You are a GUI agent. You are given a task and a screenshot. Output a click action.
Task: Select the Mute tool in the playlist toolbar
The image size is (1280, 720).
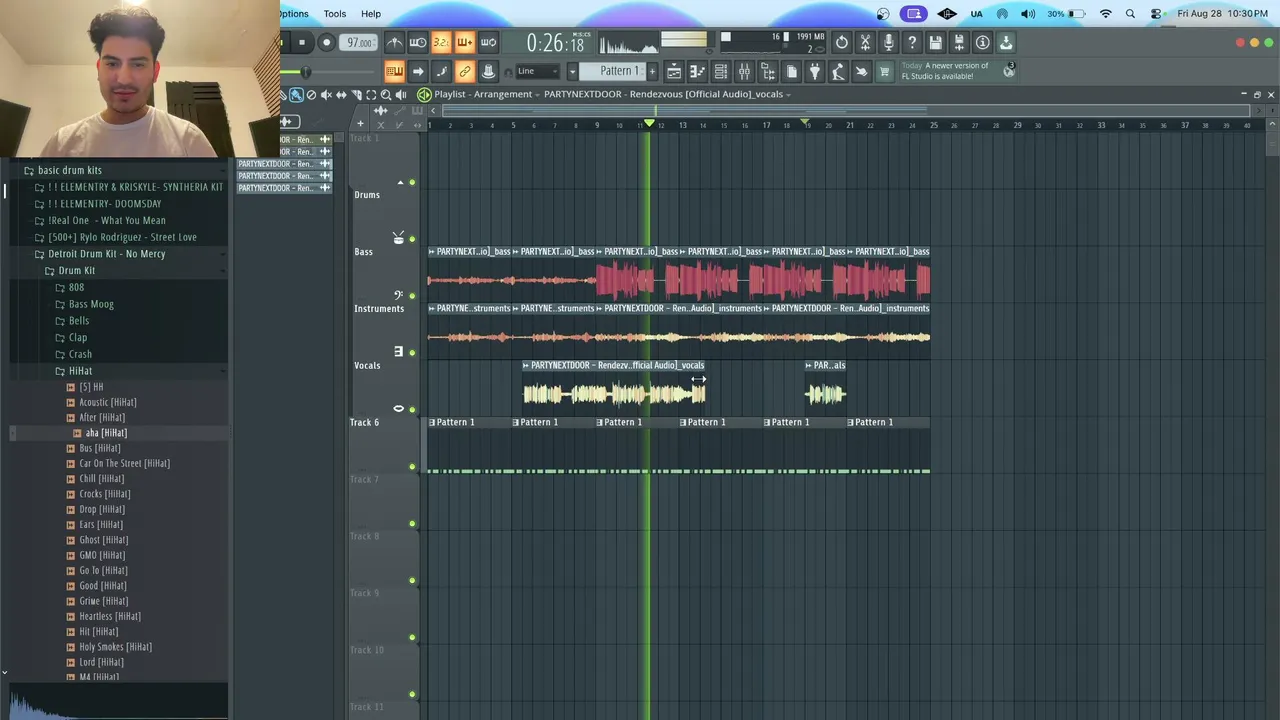click(x=326, y=95)
